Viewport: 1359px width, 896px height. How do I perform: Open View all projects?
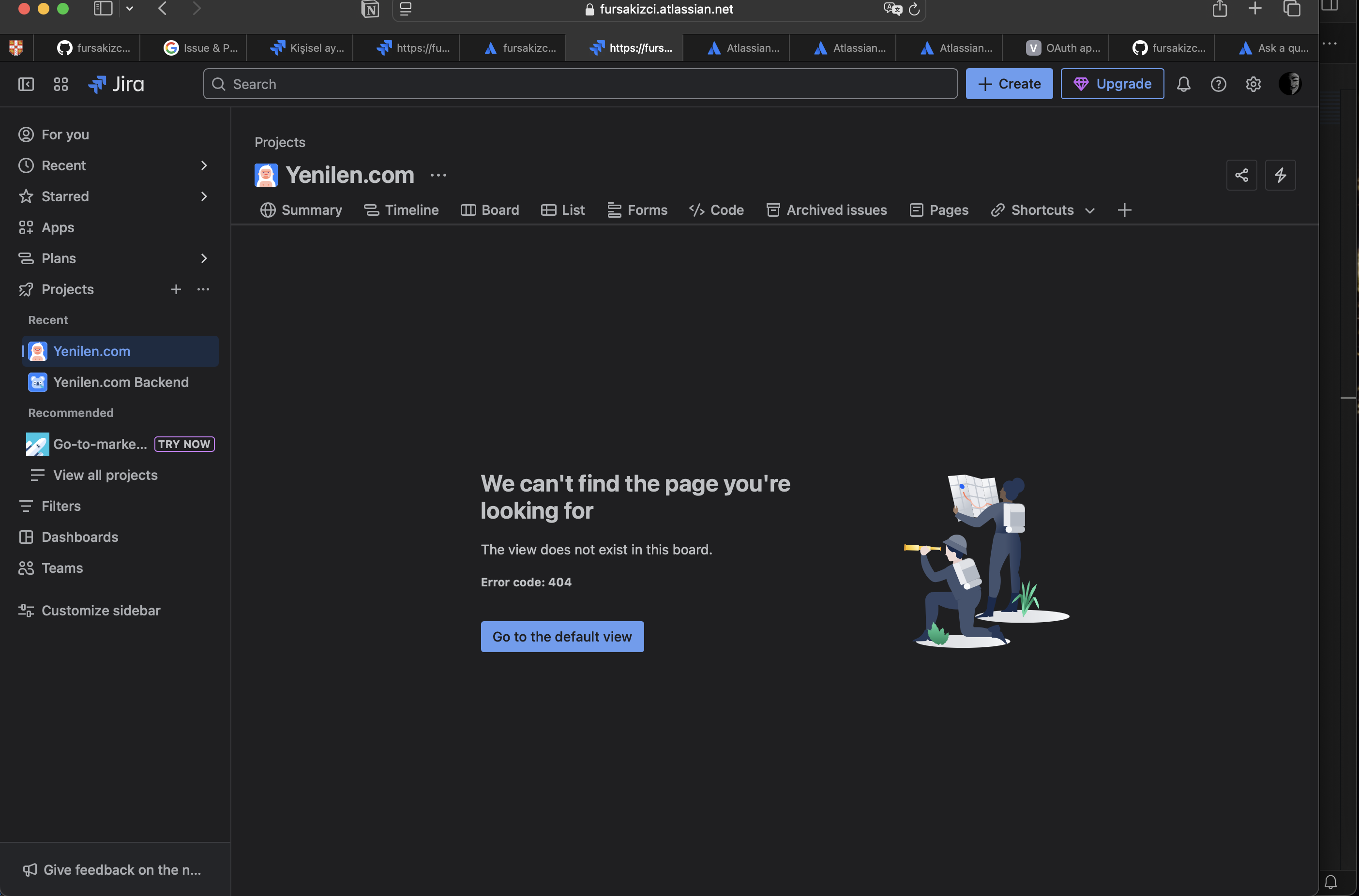[x=105, y=476]
